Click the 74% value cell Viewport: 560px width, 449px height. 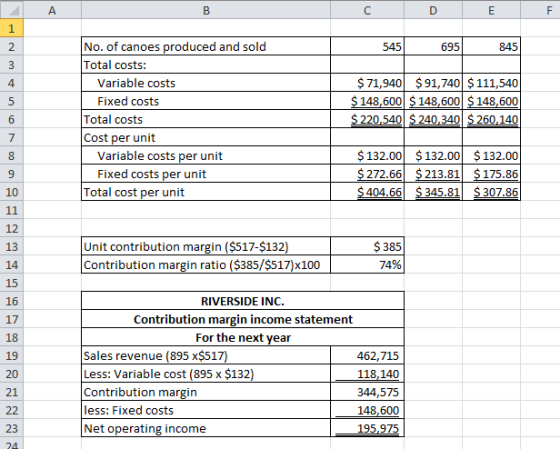tap(368, 265)
